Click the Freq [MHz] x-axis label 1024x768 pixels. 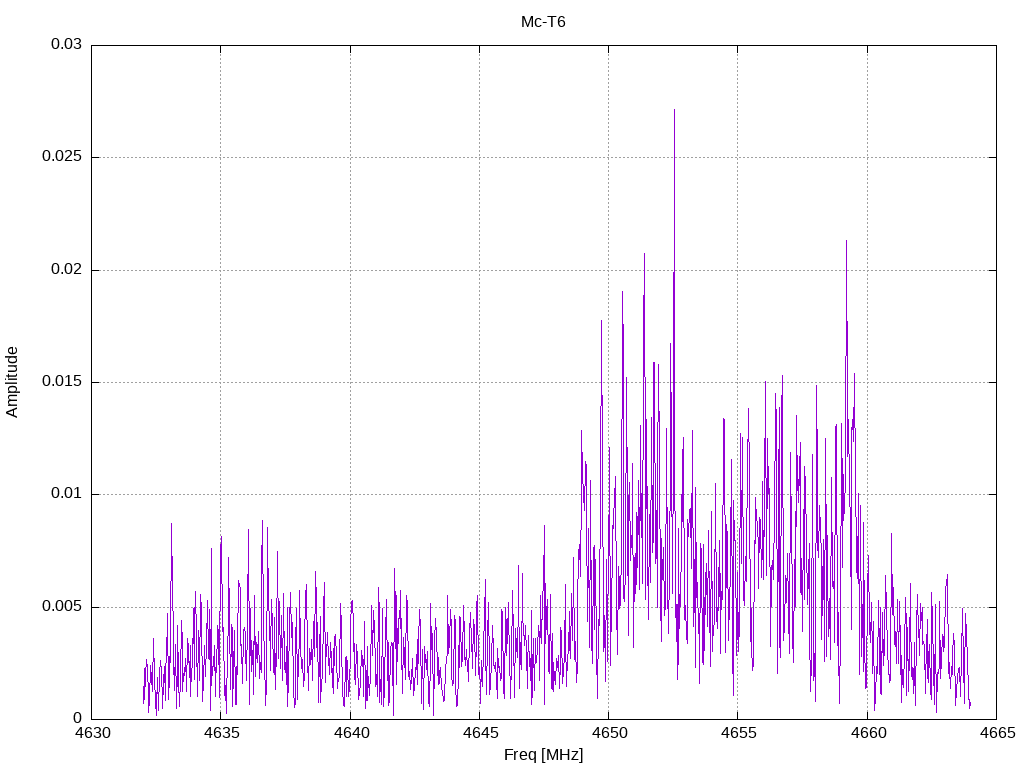click(x=543, y=755)
